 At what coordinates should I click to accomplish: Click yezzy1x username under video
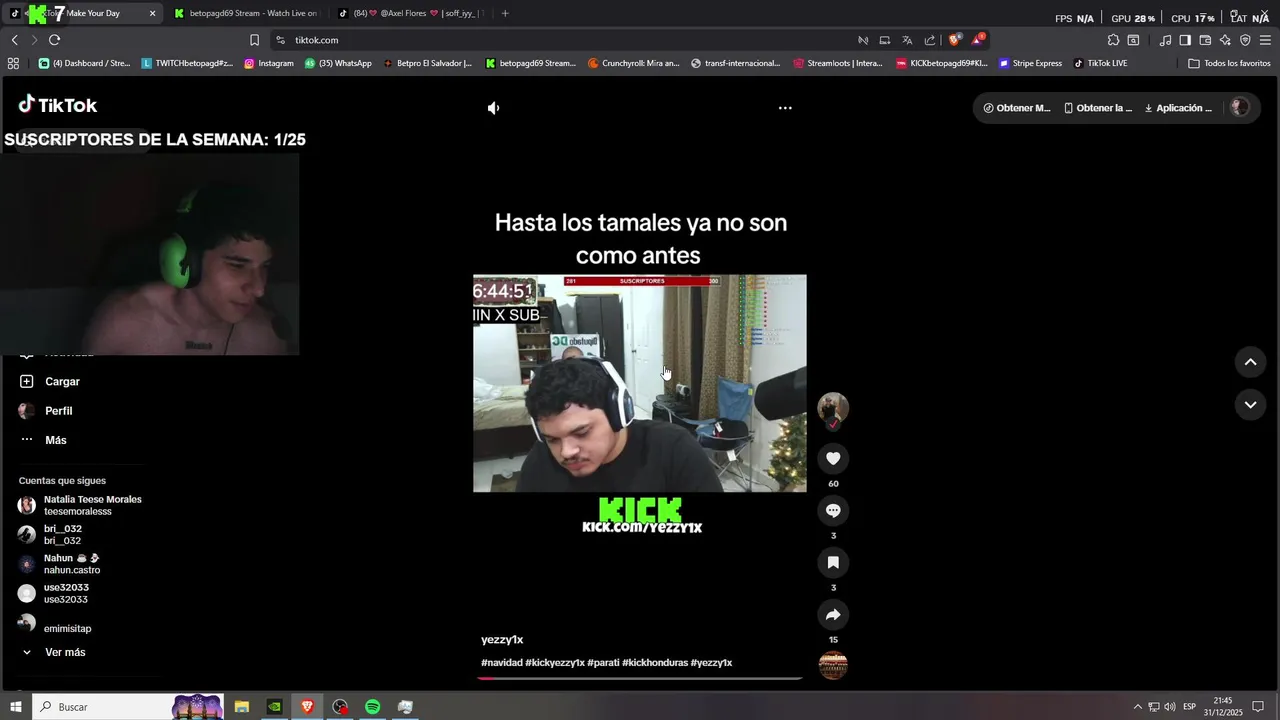(502, 640)
